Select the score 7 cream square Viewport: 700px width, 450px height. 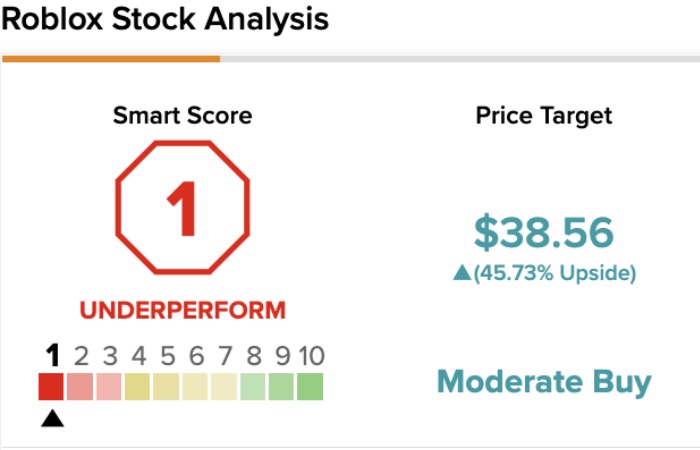coord(224,387)
